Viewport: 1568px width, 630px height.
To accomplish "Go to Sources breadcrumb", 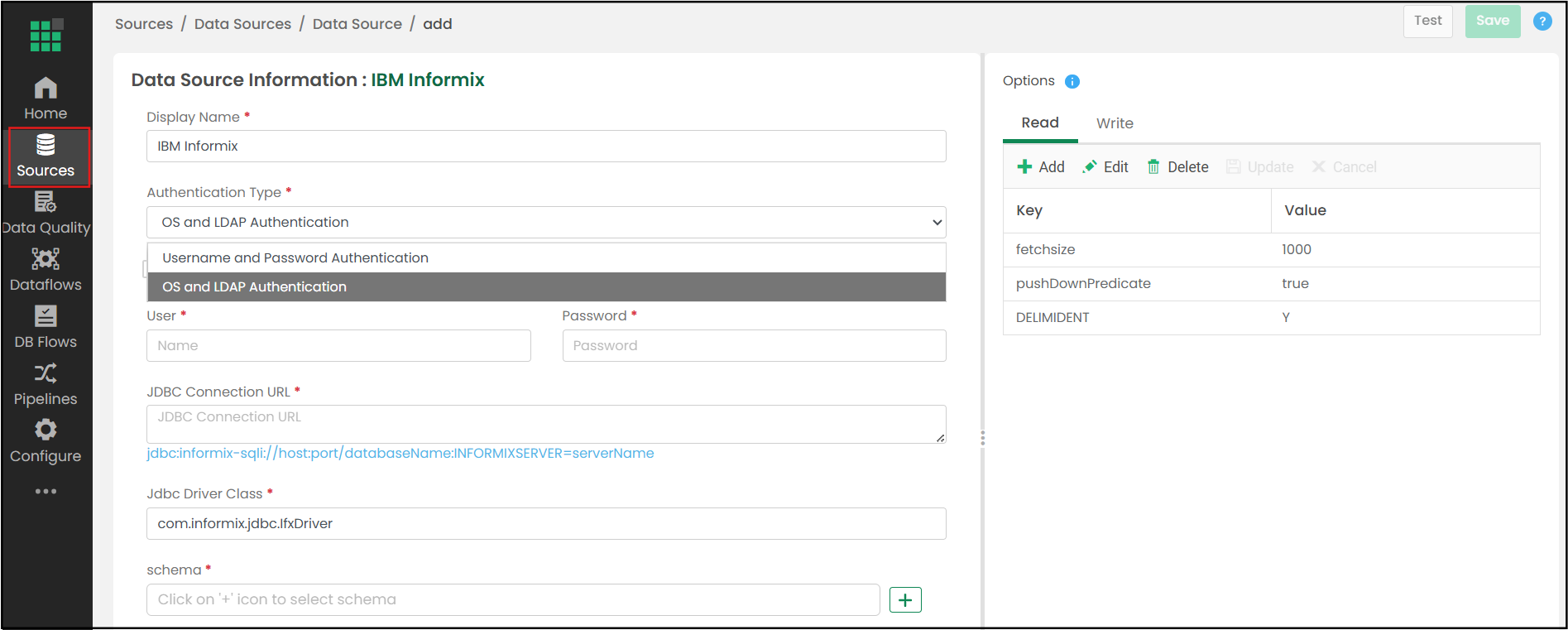I will coord(144,24).
